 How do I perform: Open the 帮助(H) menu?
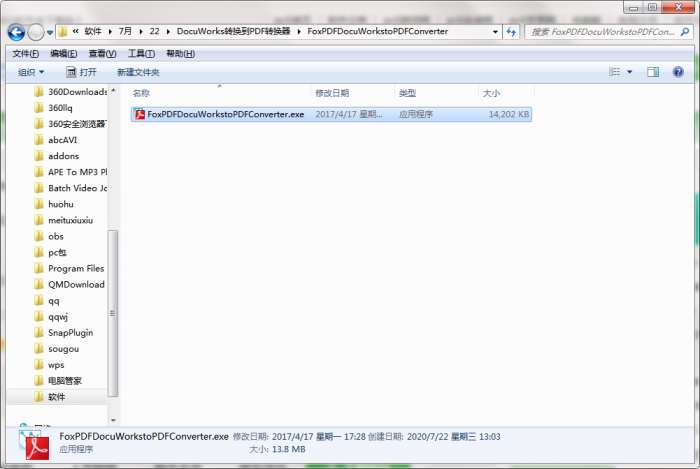[x=180, y=54]
